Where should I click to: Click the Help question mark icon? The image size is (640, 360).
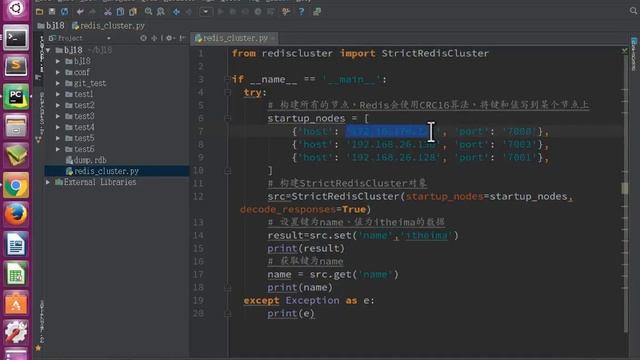[x=301, y=12]
